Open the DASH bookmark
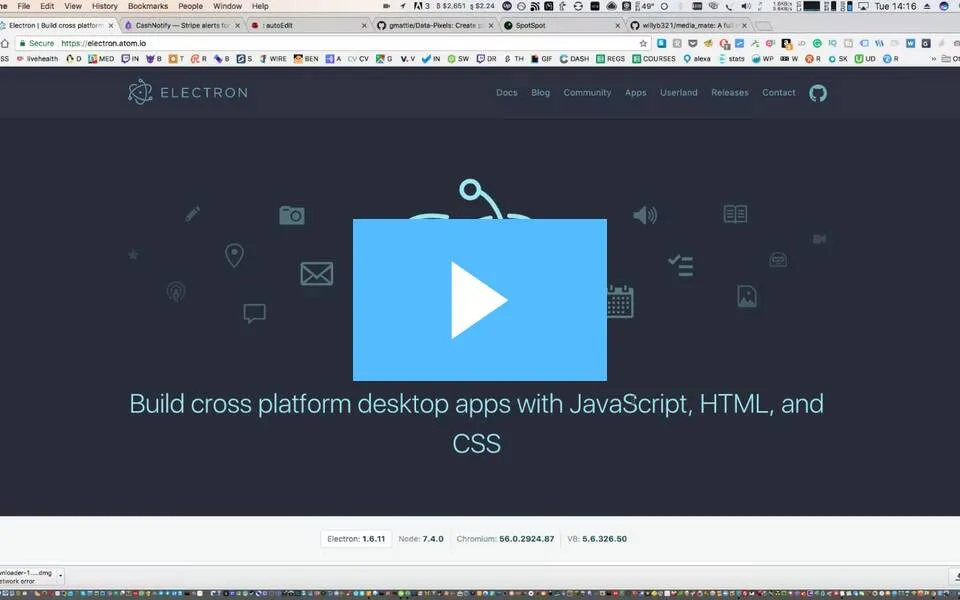Screen dimensions: 960x600 (x=574, y=59)
